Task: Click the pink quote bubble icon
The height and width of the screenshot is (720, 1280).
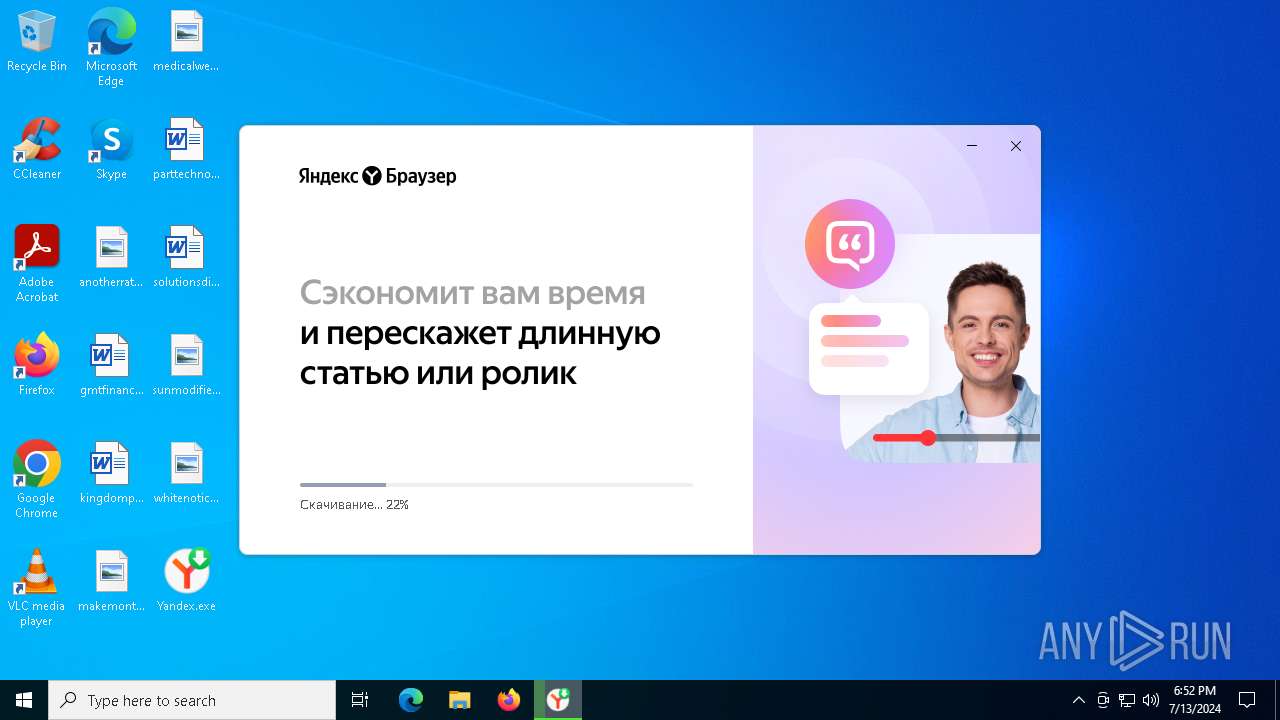Action: point(850,244)
